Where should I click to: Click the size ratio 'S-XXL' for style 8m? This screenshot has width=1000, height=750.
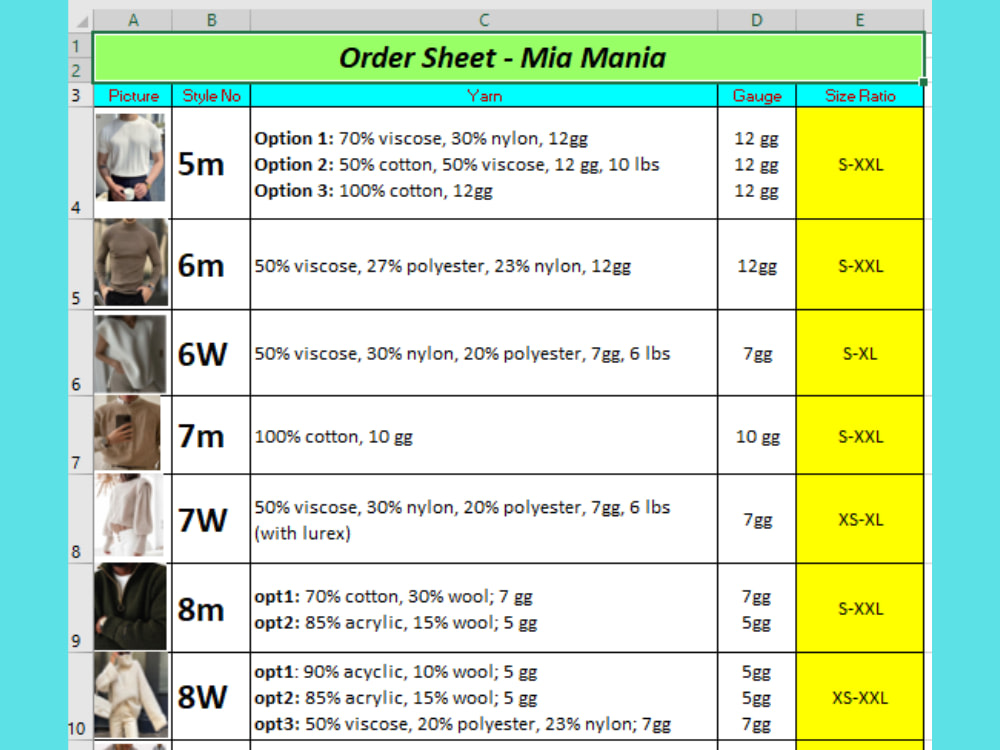[860, 608]
